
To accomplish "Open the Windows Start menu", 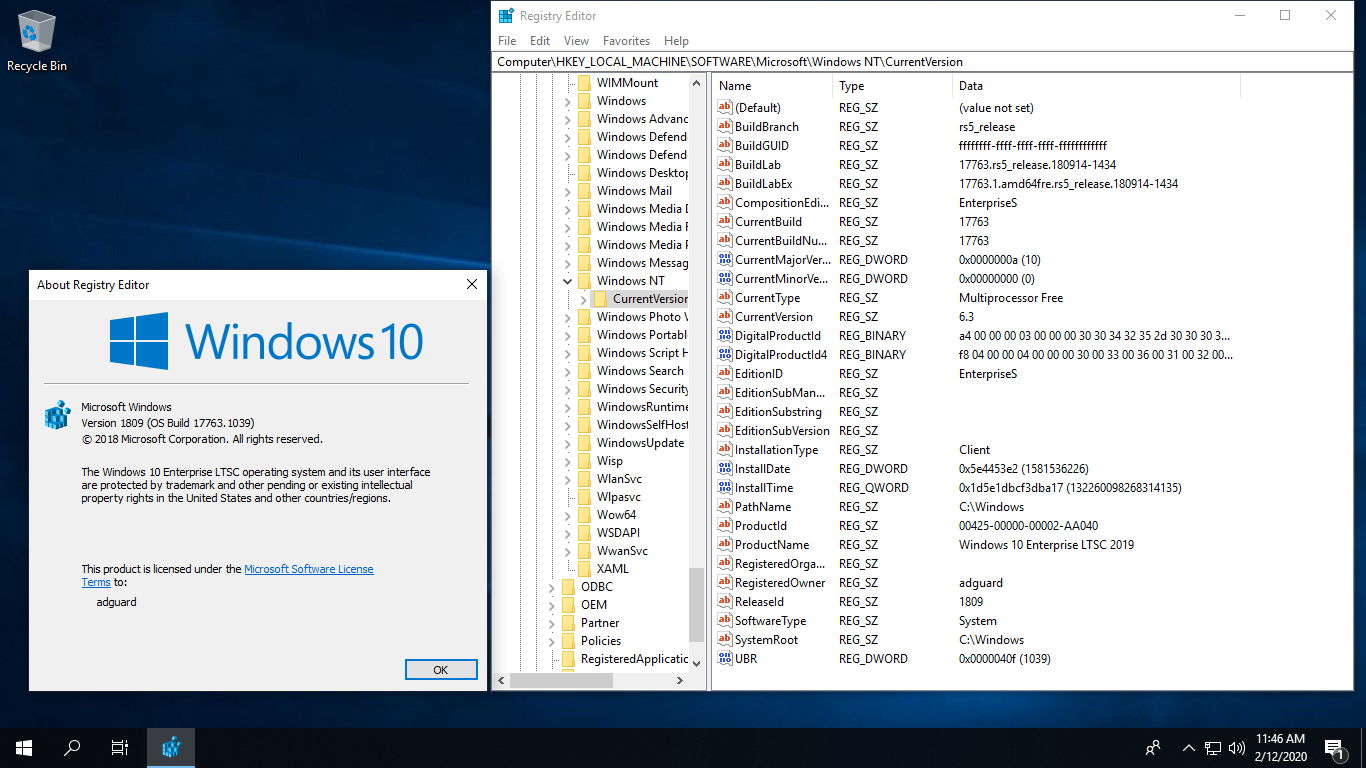I will tap(24, 747).
